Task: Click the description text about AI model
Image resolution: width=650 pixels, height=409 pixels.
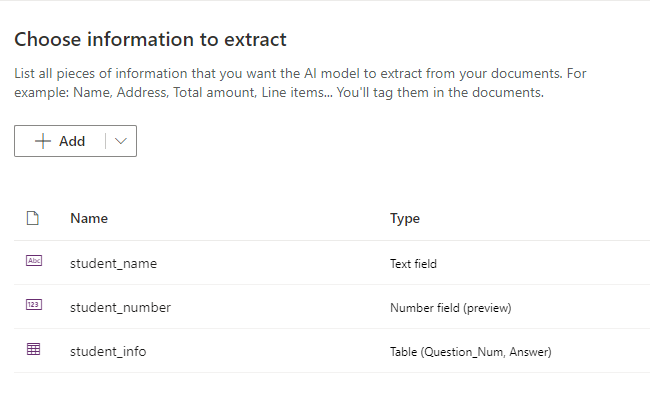Action: 300,83
